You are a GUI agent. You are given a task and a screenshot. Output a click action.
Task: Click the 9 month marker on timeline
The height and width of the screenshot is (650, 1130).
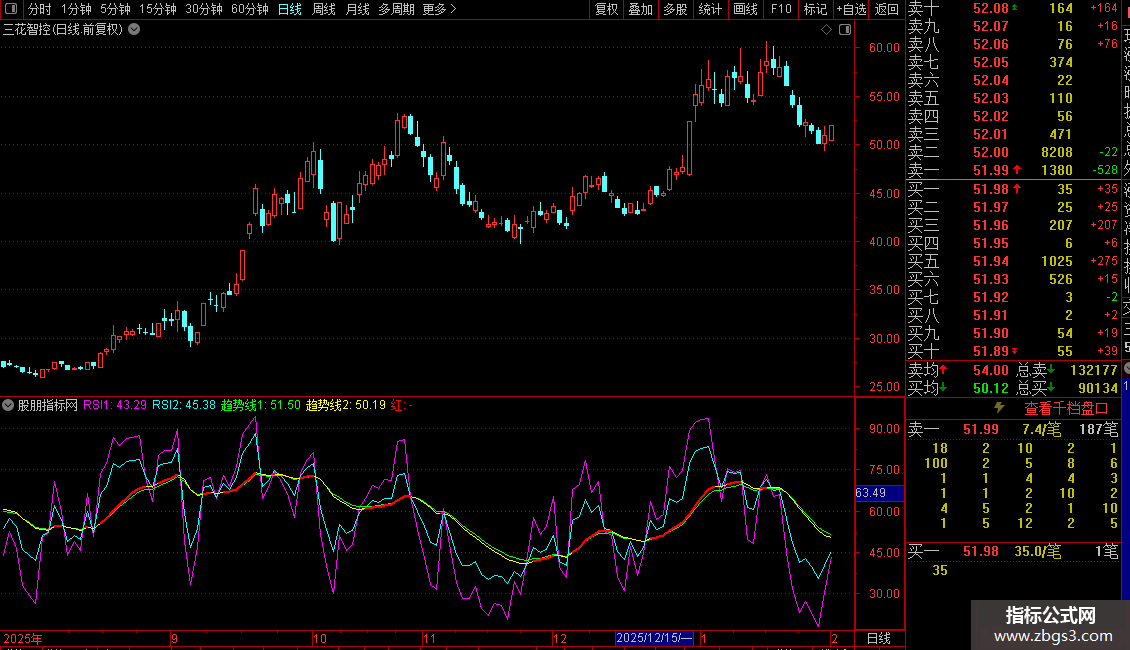174,638
